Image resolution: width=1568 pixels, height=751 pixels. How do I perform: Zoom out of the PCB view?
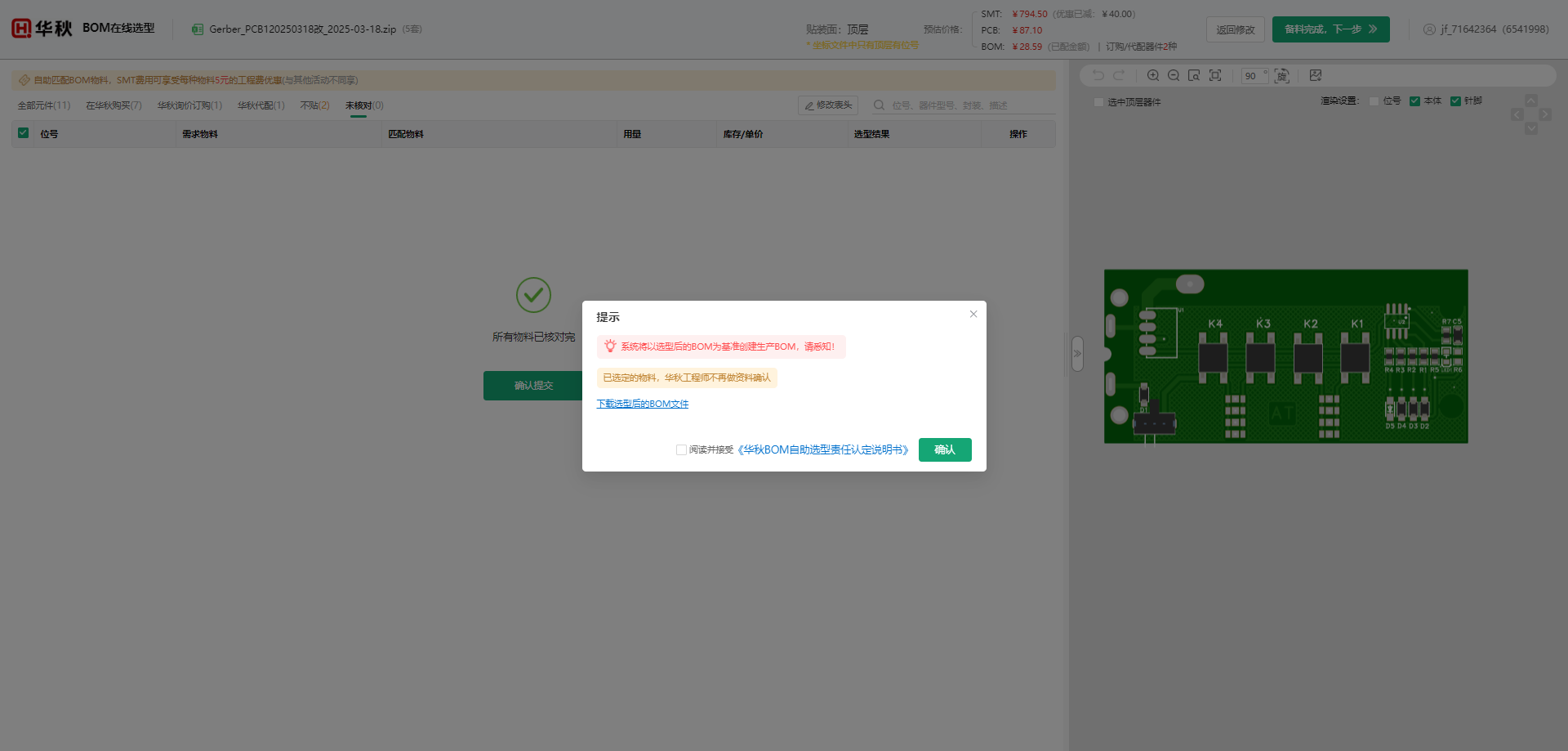[x=1174, y=75]
